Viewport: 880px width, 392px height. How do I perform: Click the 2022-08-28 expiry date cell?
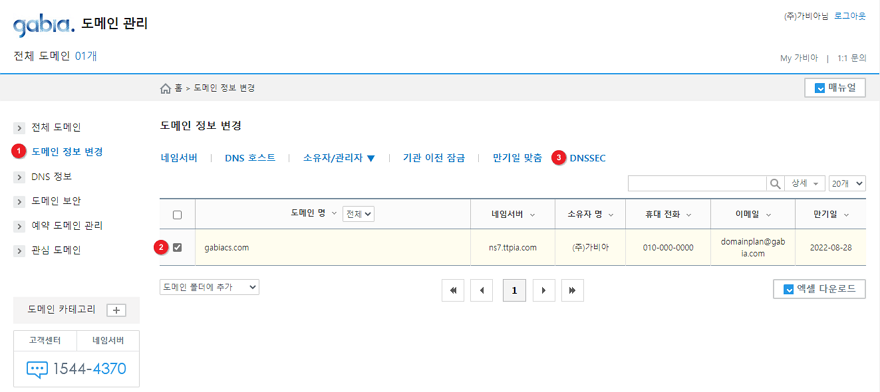pos(831,247)
